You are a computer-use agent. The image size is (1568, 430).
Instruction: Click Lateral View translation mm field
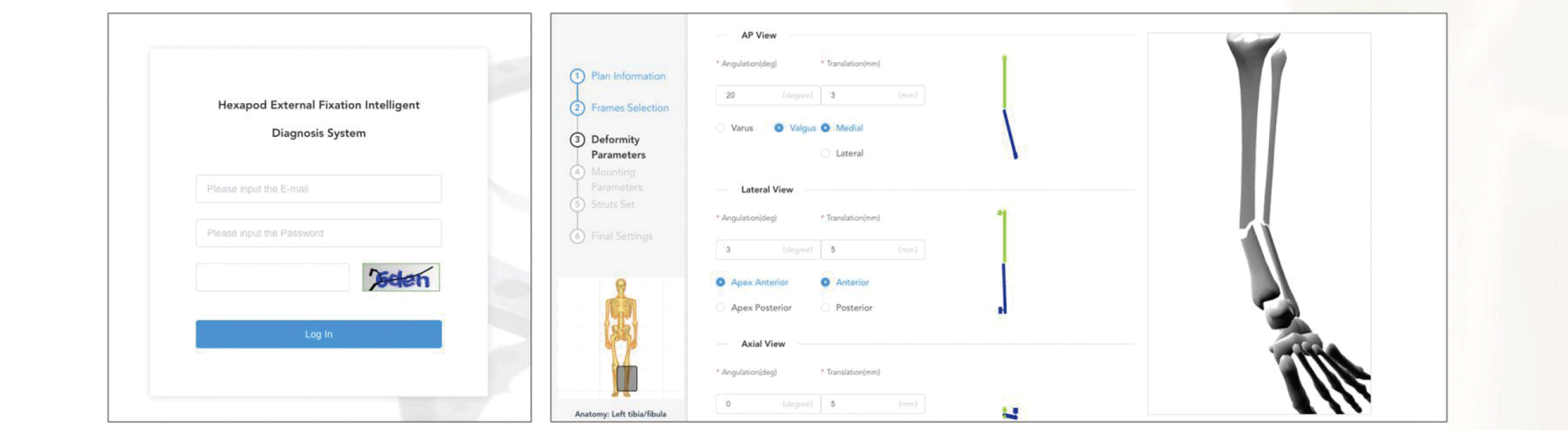[872, 250]
